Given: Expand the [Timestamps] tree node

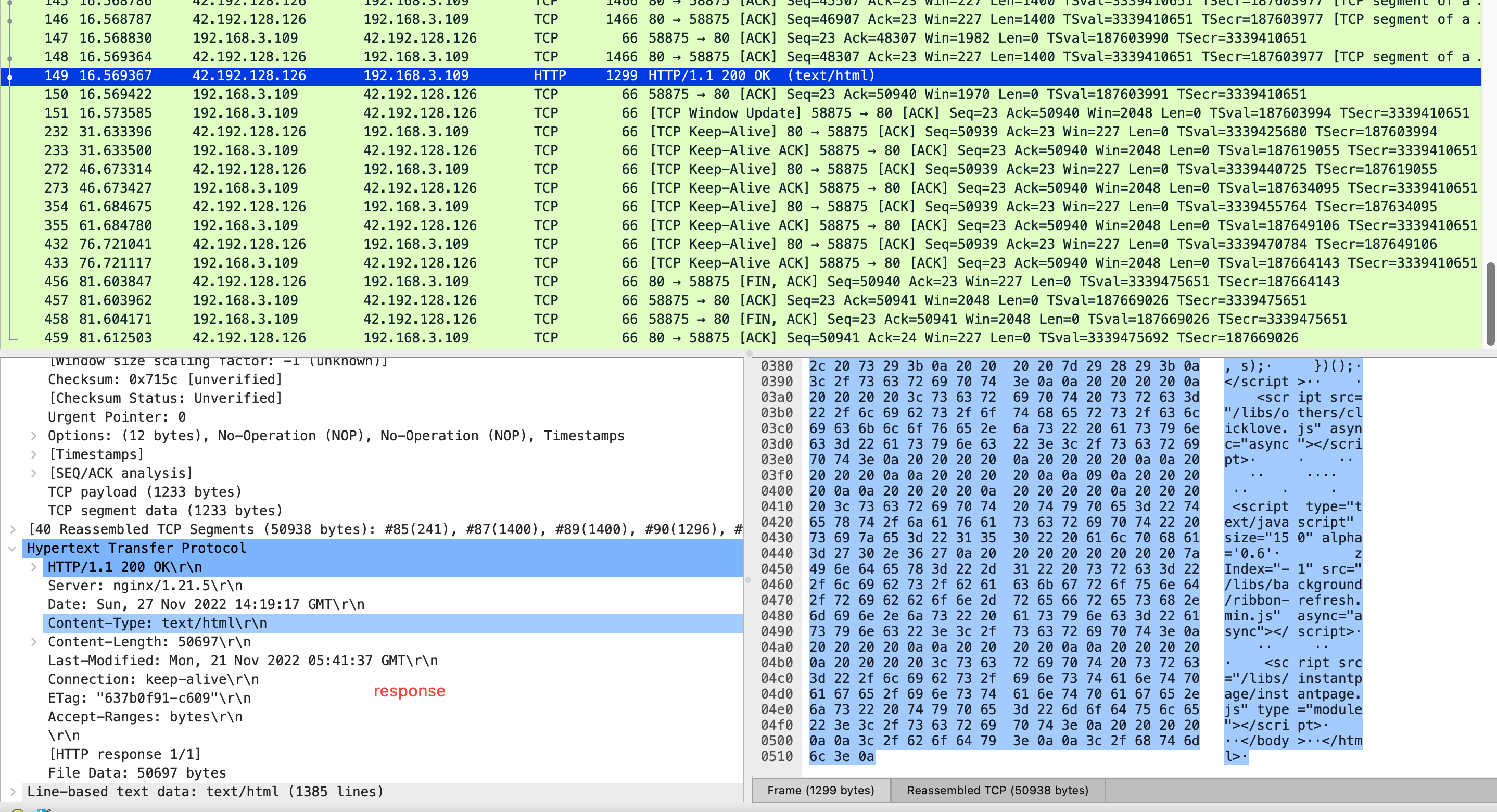Looking at the screenshot, I should tap(34, 454).
